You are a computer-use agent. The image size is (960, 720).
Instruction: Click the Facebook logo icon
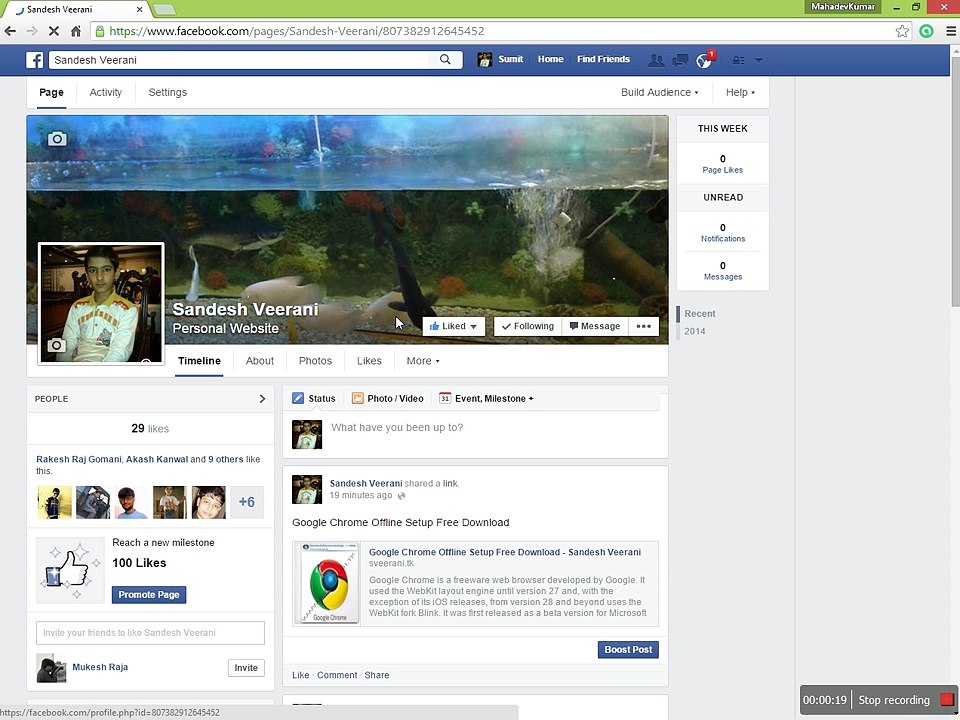point(34,59)
